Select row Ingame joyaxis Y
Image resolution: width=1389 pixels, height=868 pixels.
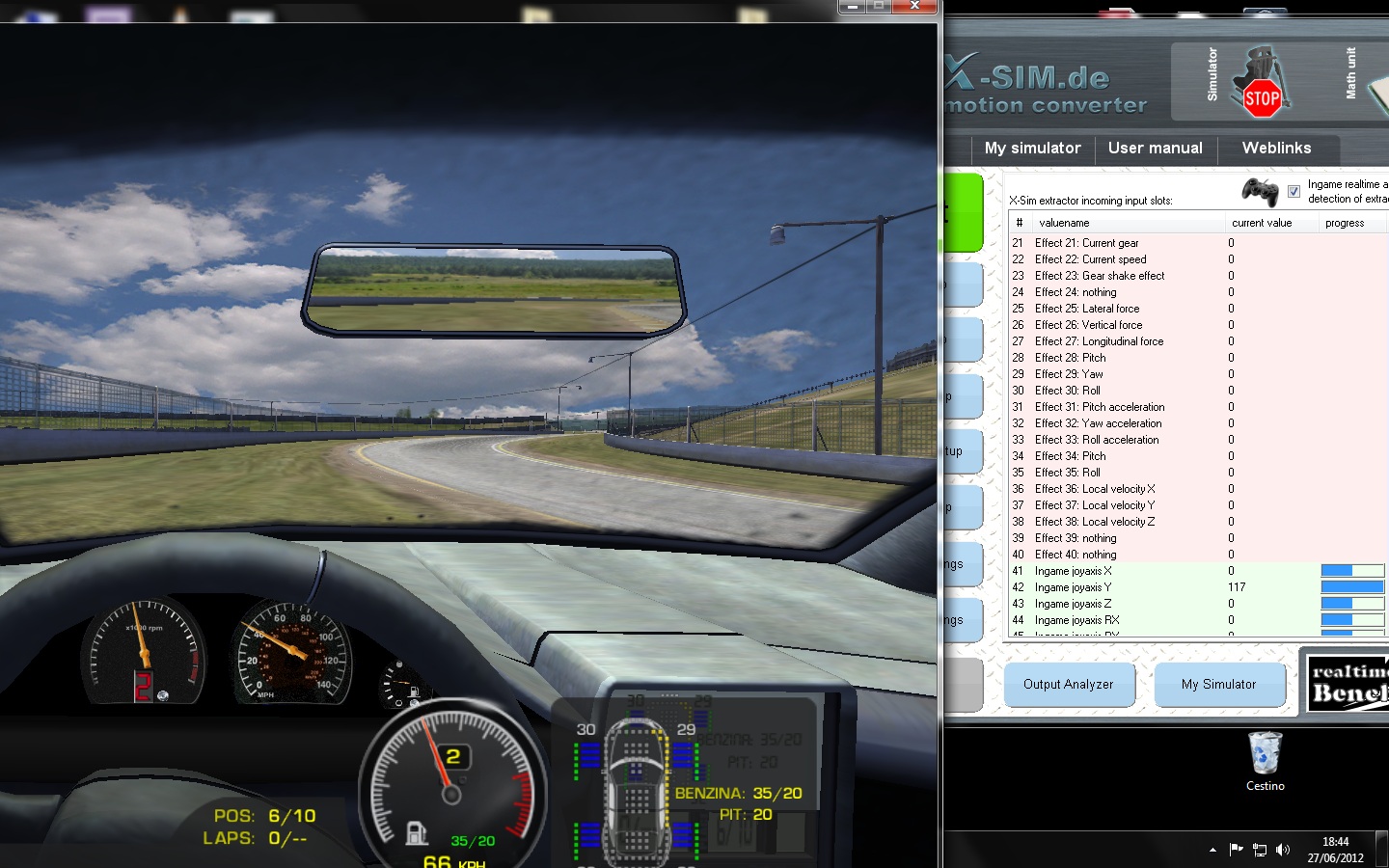[1197, 587]
